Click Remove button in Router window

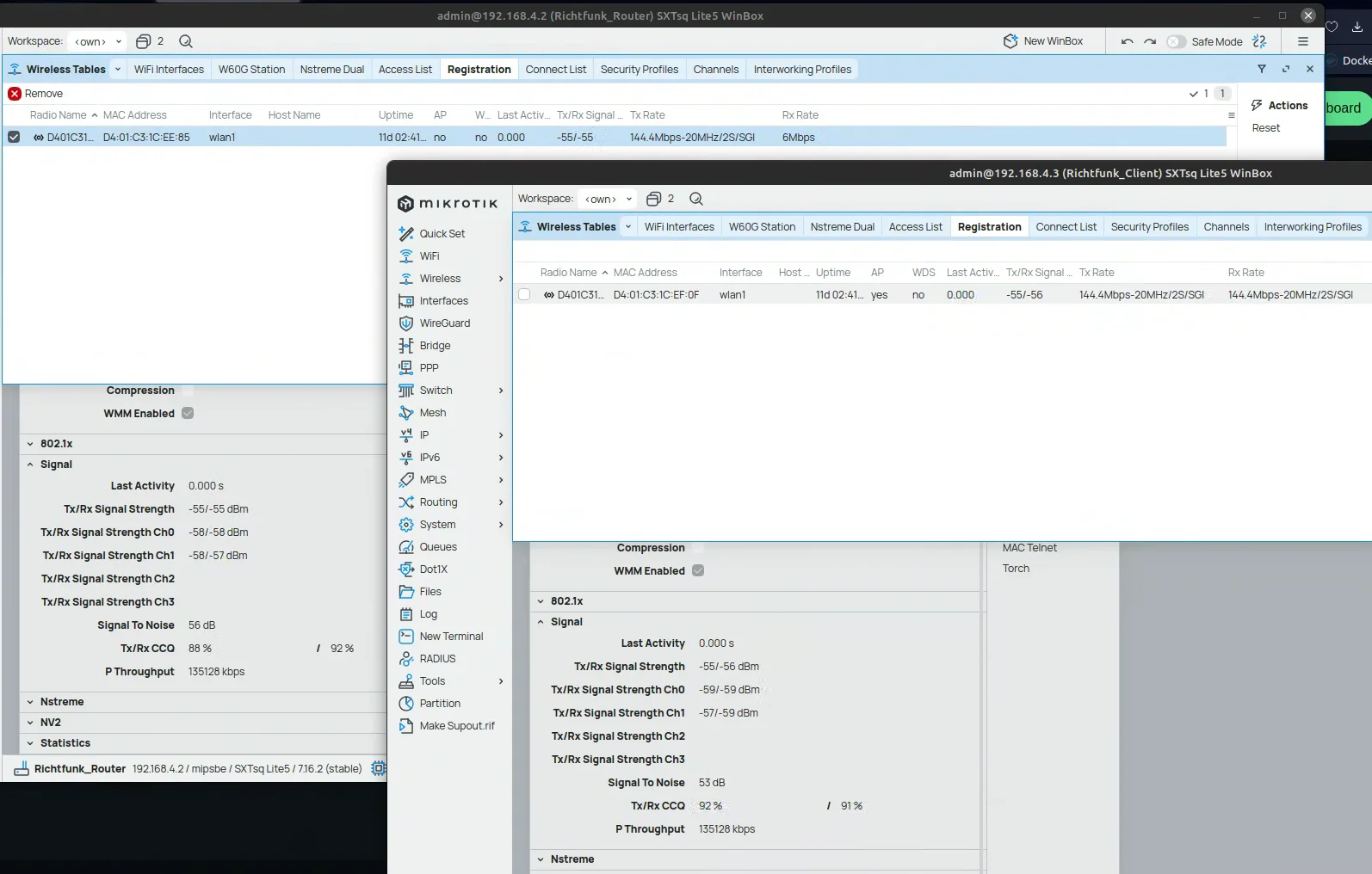[x=35, y=93]
